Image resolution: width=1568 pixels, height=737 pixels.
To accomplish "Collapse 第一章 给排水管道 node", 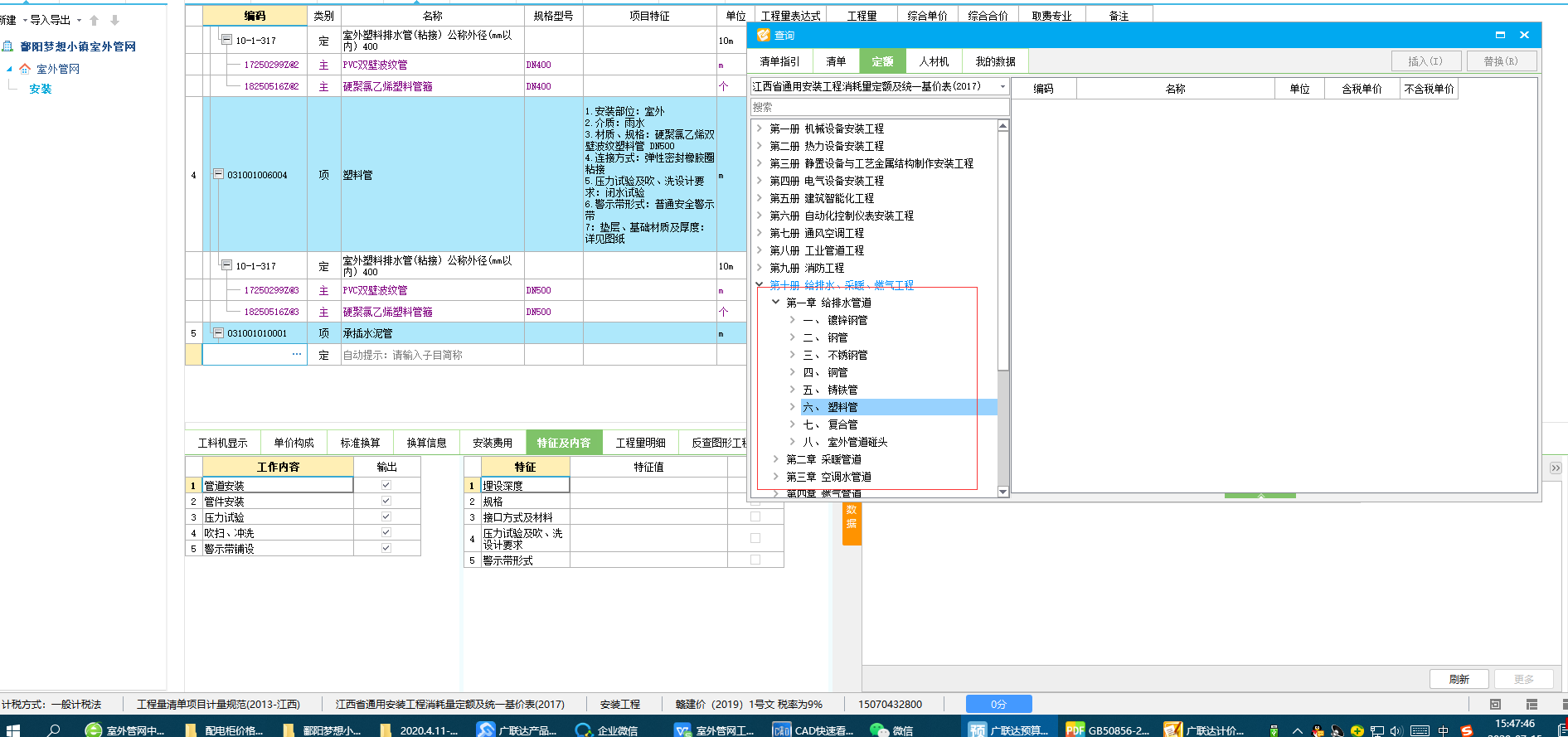I will 776,303.
